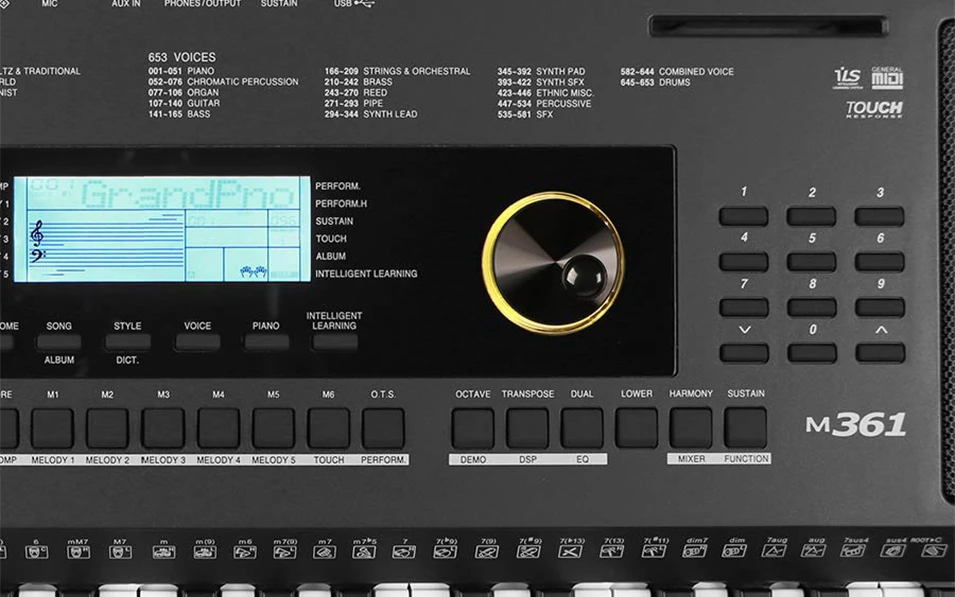Click number 7 on the numeric keypad
The width and height of the screenshot is (955, 597).
(744, 307)
